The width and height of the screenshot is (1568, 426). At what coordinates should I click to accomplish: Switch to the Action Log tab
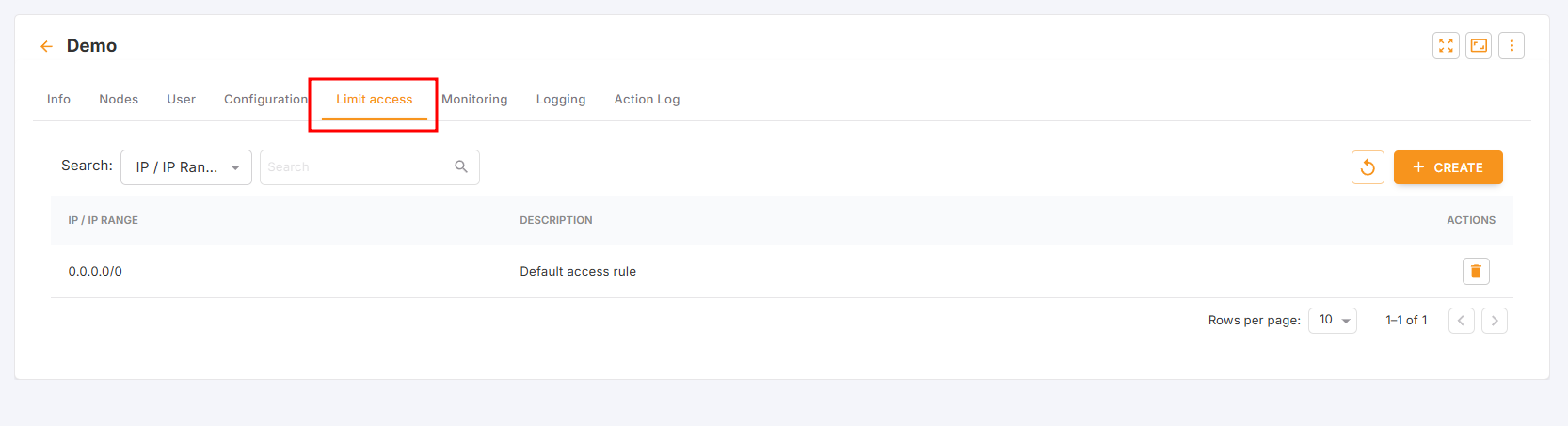click(647, 99)
